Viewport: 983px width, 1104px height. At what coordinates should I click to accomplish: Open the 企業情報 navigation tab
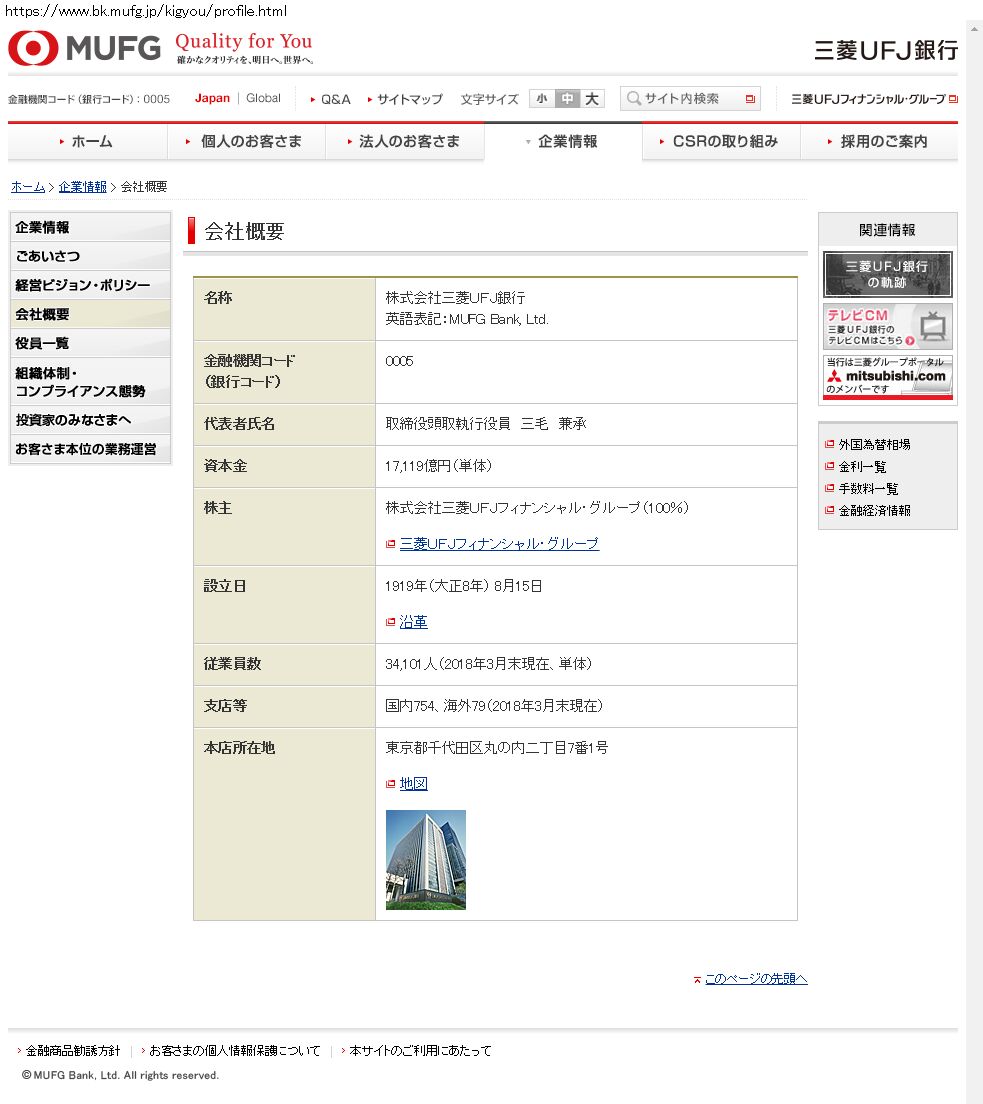coord(563,142)
